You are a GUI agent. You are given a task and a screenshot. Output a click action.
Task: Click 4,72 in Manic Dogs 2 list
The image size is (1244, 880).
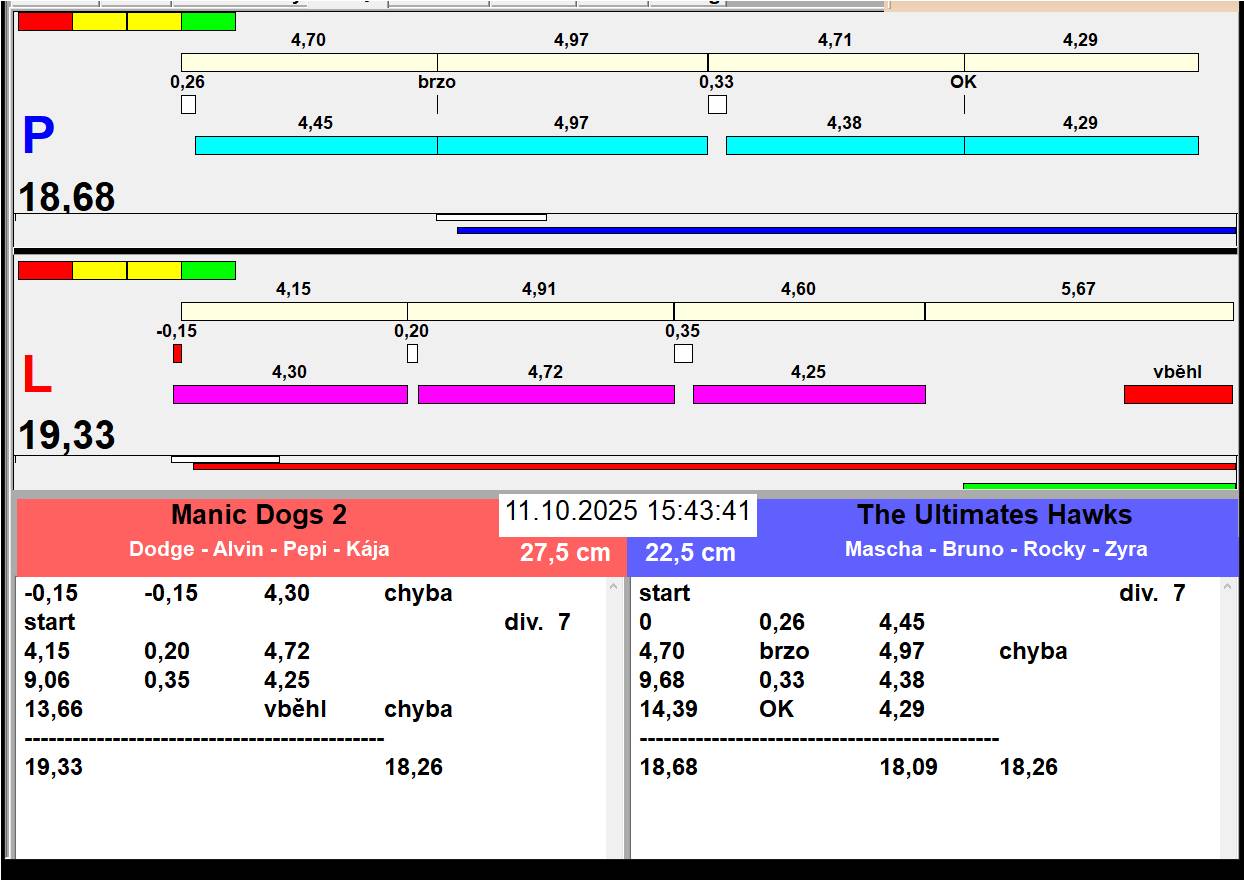(x=287, y=651)
